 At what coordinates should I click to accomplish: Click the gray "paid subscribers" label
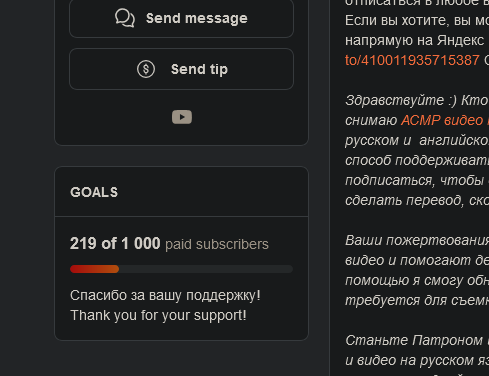pos(217,244)
